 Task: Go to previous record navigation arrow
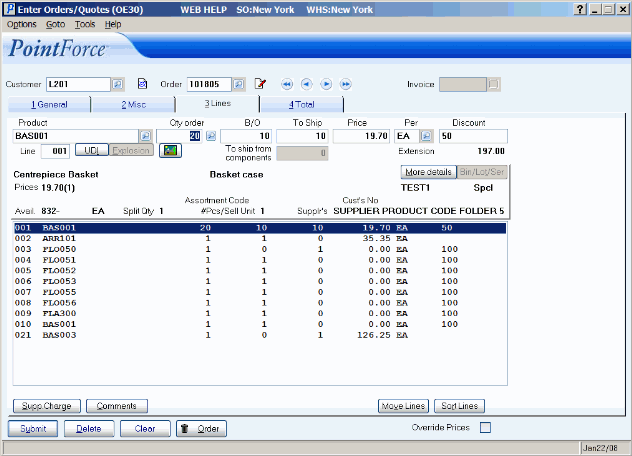[x=306, y=84]
